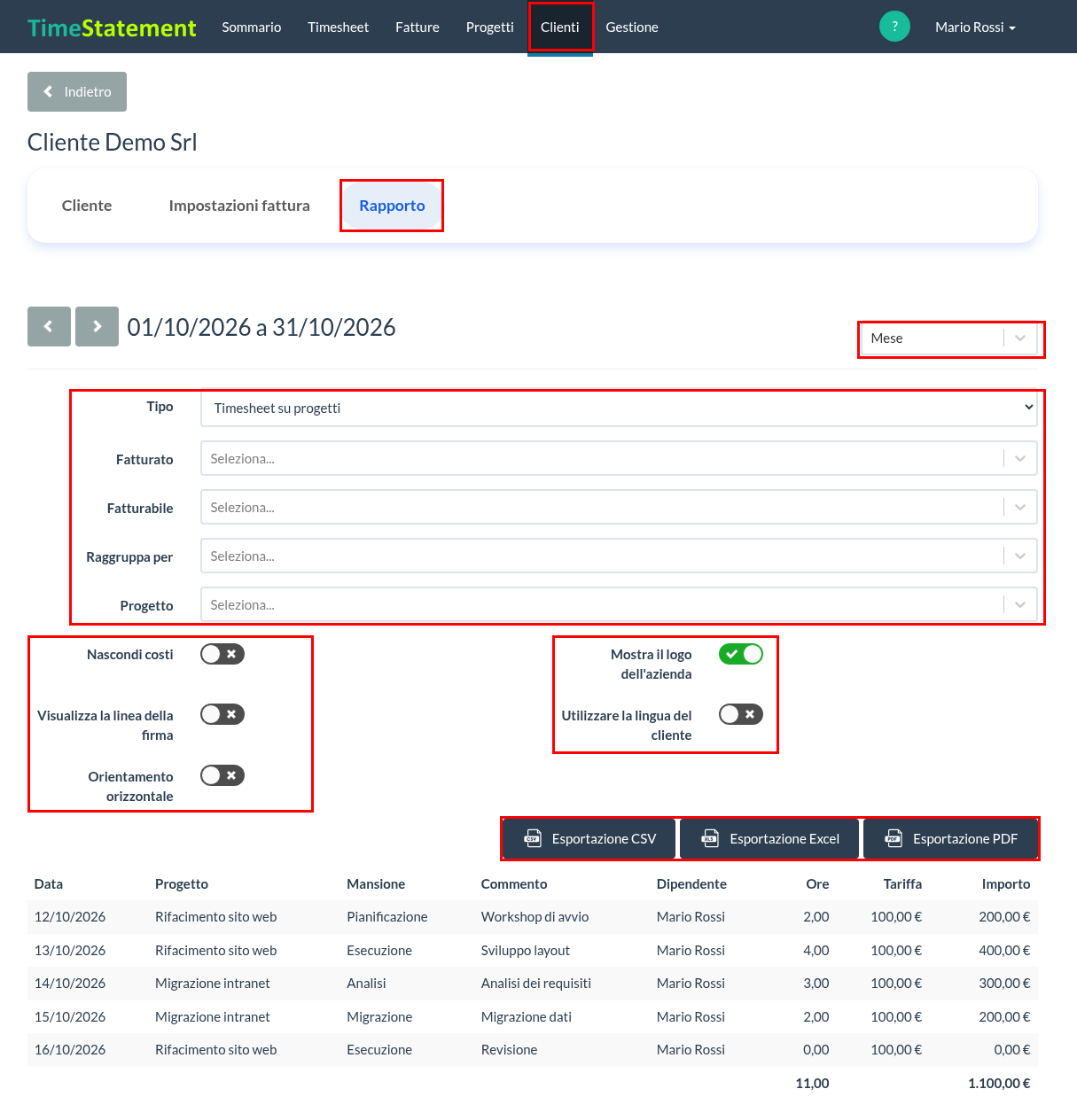The height and width of the screenshot is (1120, 1077).
Task: Navigate to Progetti in top menu
Action: [490, 27]
